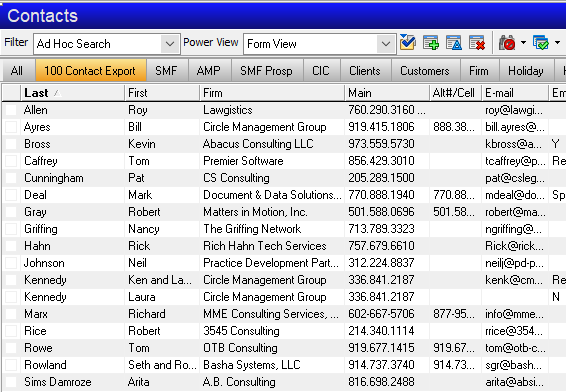
Task: Open the SMF tab
Action: [166, 71]
